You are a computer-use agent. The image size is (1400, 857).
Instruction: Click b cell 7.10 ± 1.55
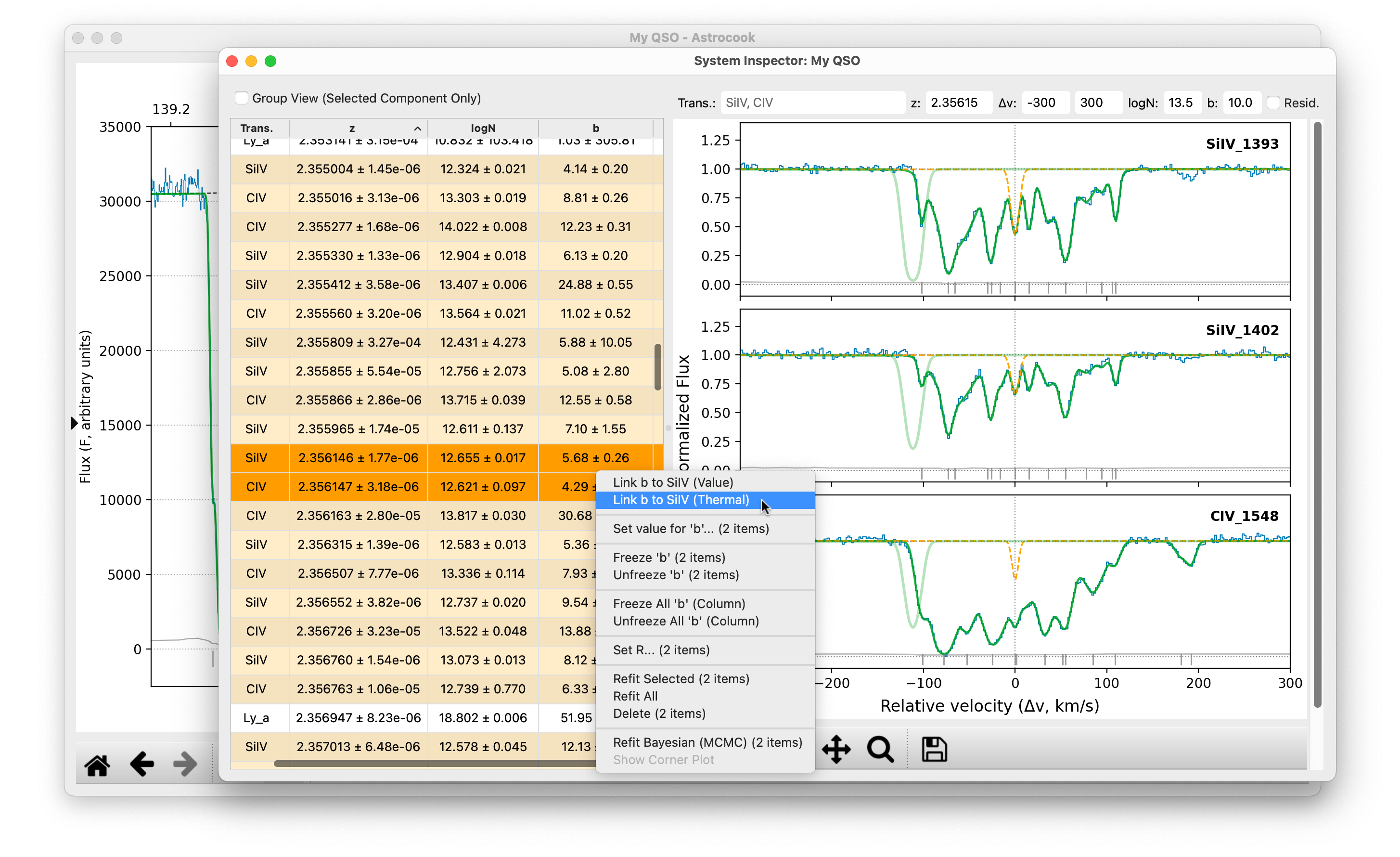point(595,429)
